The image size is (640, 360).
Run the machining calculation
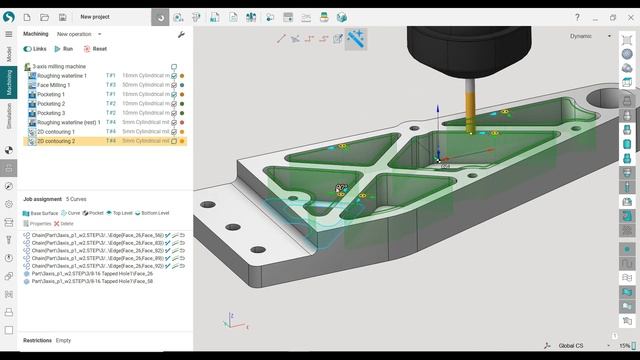[63, 49]
